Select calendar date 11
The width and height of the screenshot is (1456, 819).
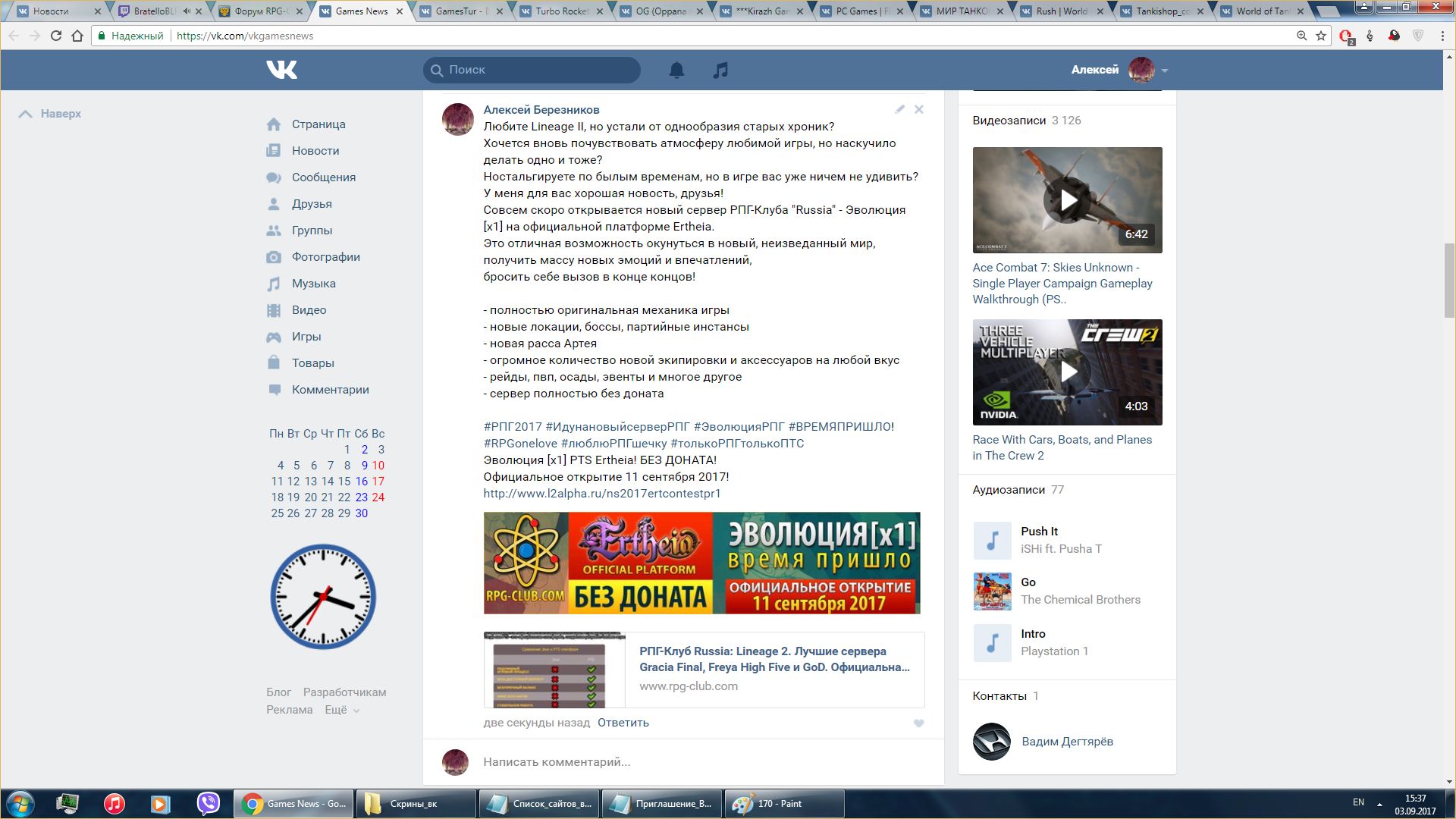point(277,482)
